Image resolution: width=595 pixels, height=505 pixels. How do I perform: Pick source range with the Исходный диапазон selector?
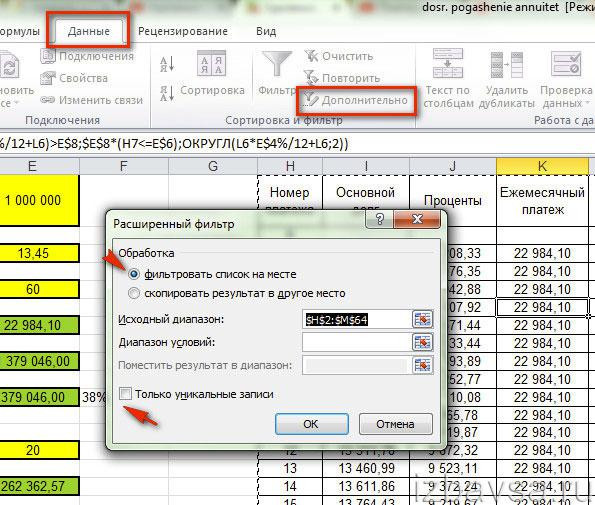pyautogui.click(x=422, y=319)
